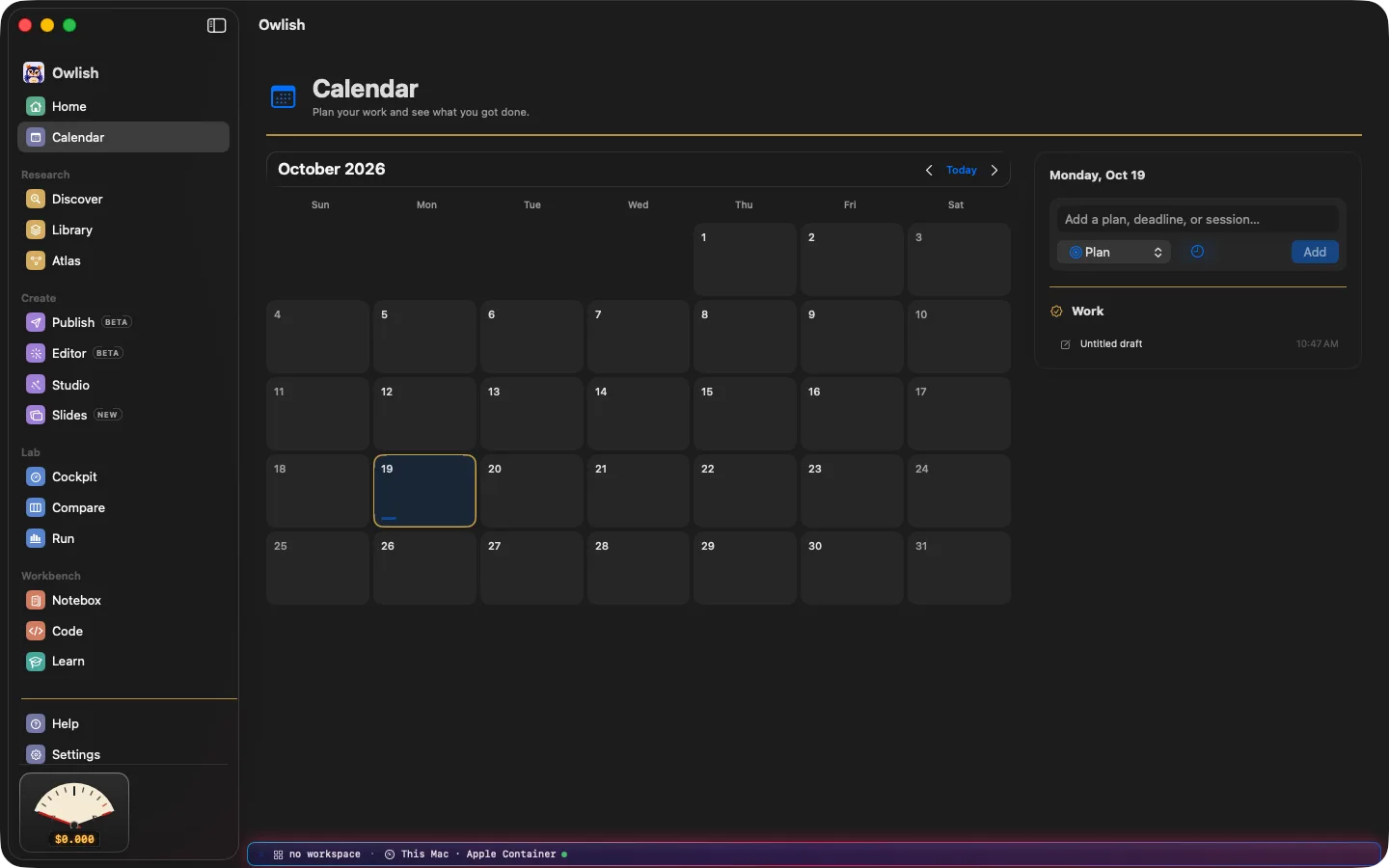Open the Plan type dropdown

(1114, 252)
